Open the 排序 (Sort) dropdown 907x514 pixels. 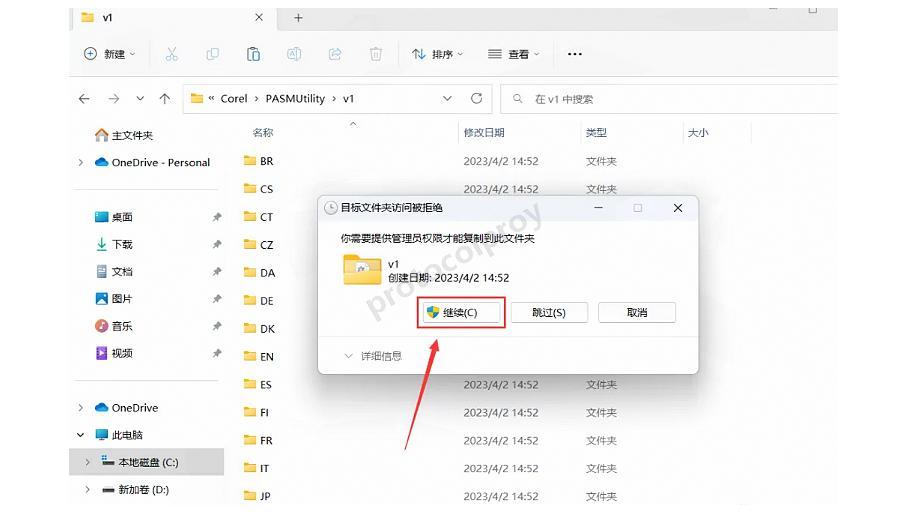coord(437,54)
